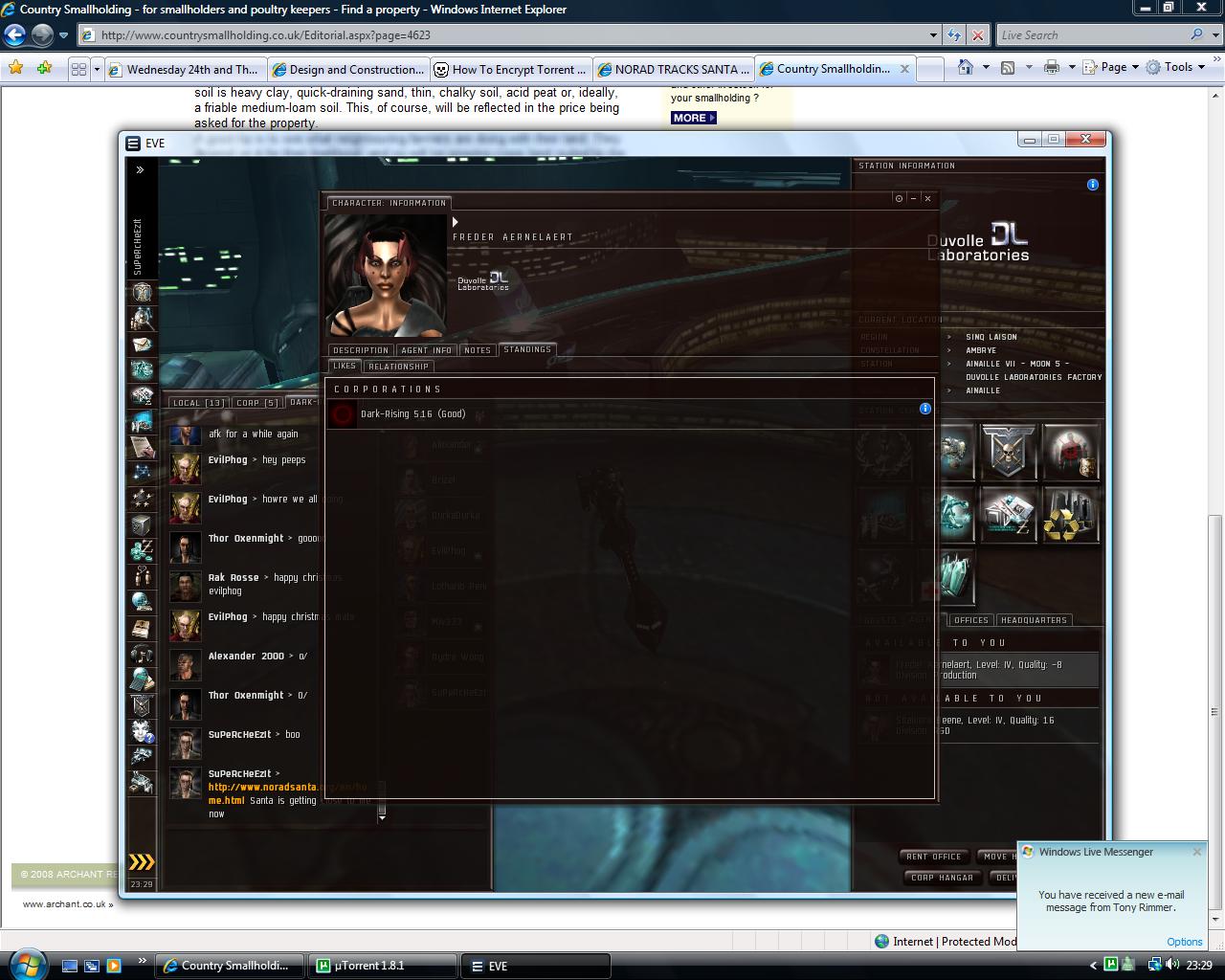Click Show Desktop in quick launch

point(70,966)
